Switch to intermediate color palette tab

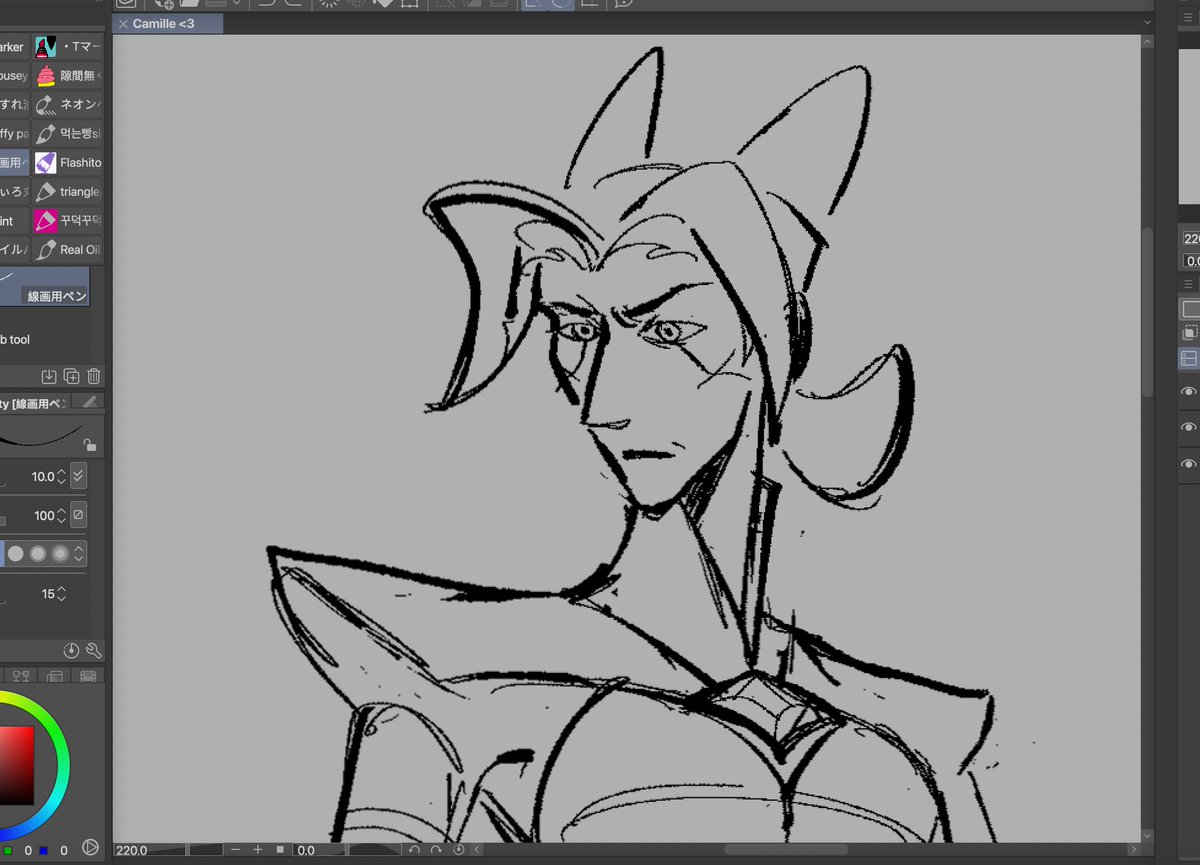point(55,676)
